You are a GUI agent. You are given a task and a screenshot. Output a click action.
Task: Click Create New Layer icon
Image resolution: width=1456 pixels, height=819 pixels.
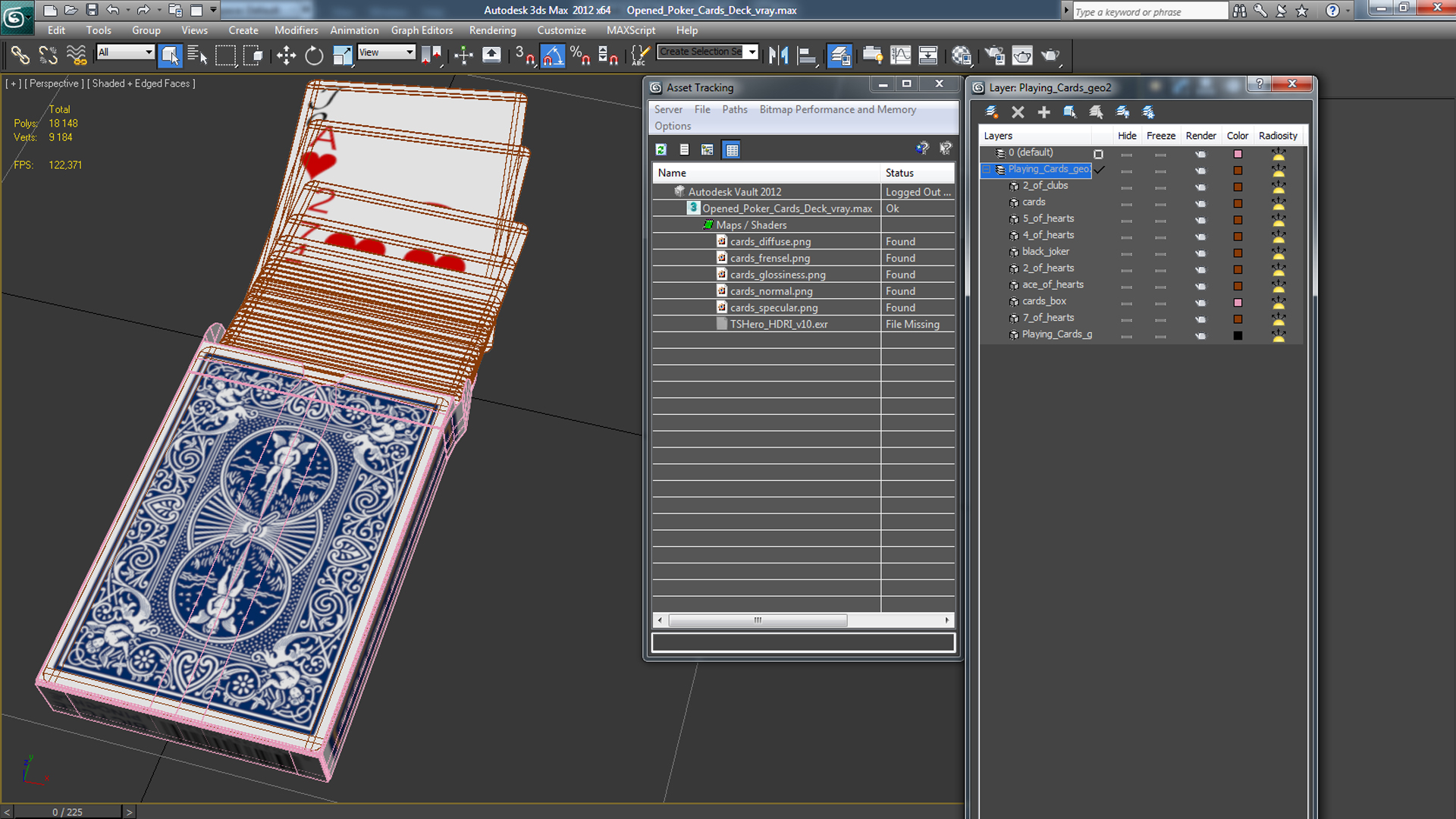(991, 112)
